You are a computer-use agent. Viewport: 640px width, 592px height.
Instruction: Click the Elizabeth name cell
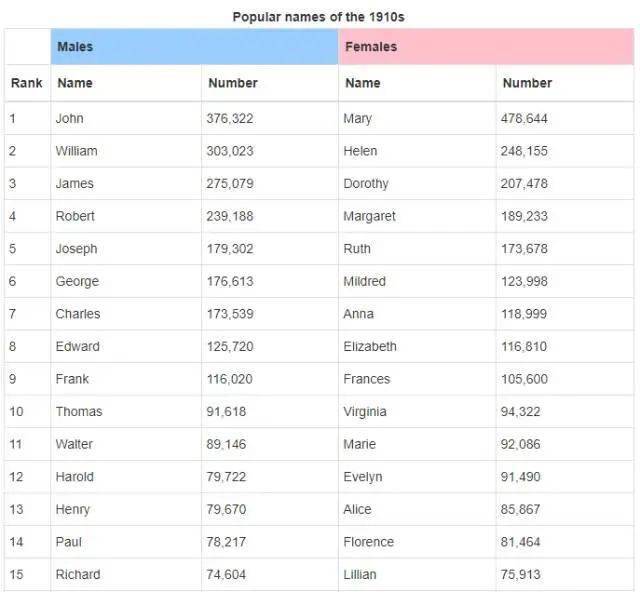[370, 346]
